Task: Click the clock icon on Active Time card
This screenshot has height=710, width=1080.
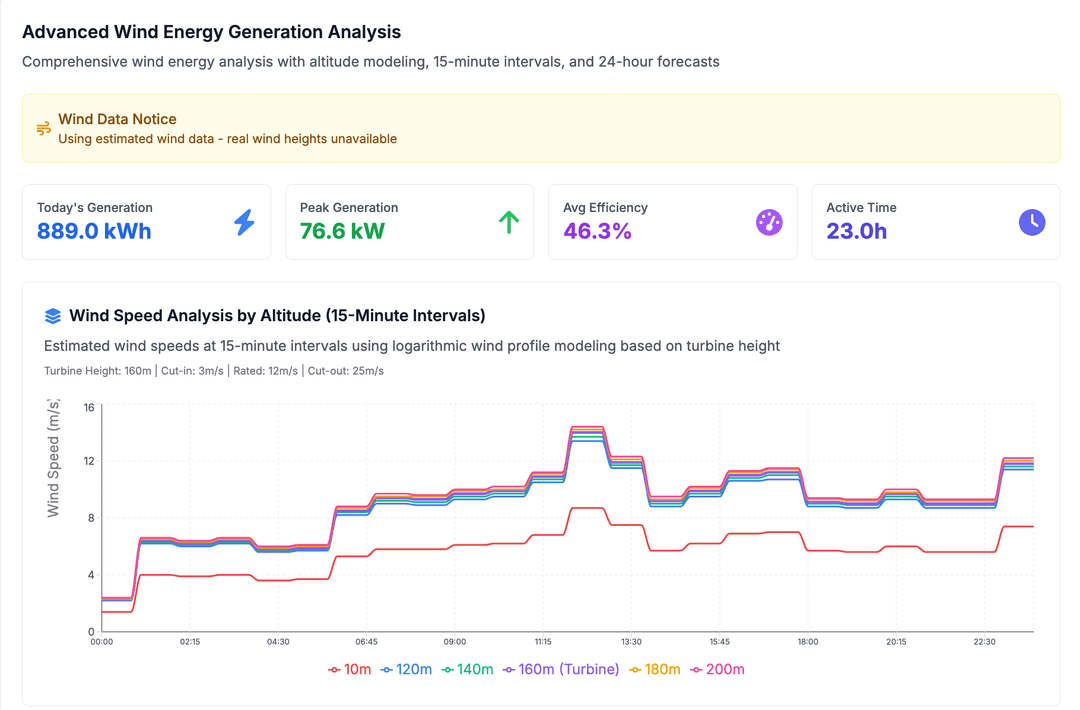Action: click(1032, 222)
